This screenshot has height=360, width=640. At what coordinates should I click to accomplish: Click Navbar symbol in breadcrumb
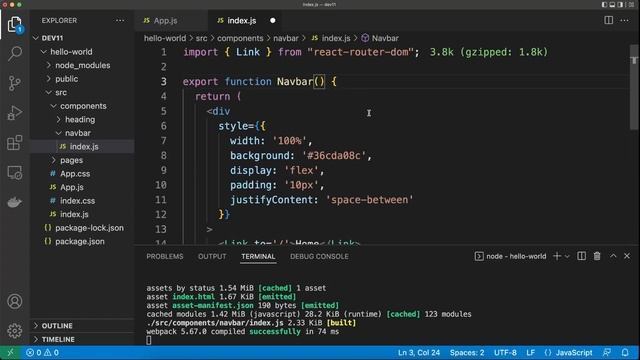click(x=380, y=38)
